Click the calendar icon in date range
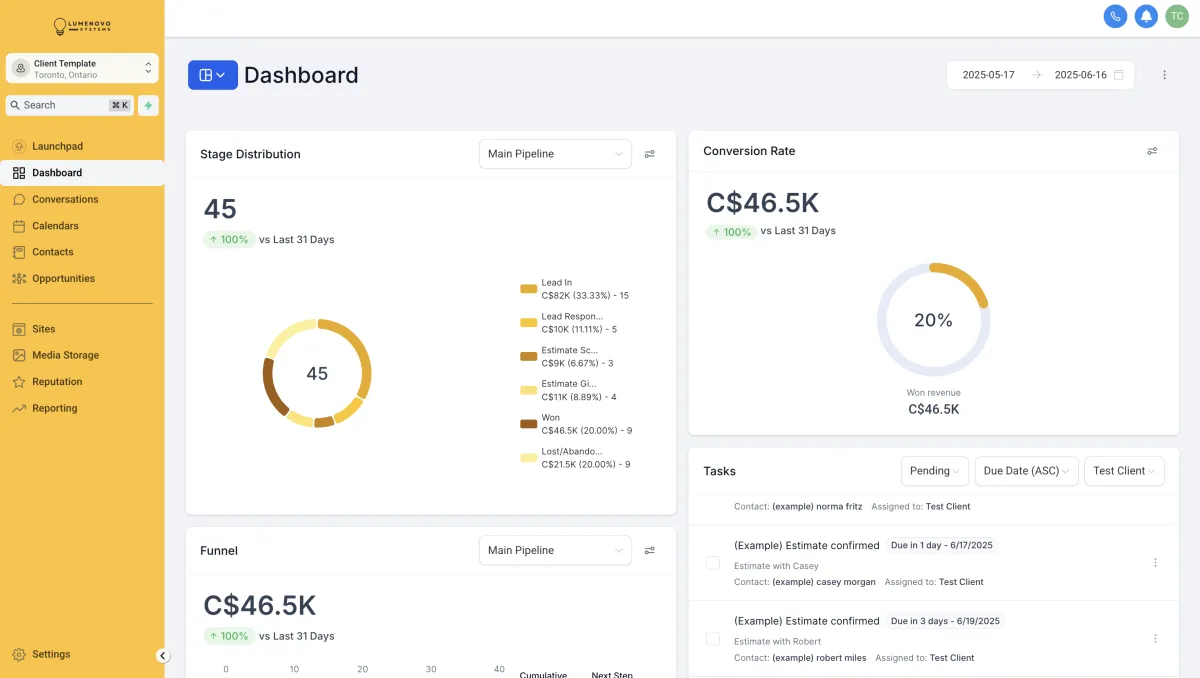This screenshot has height=678, width=1200. tap(1118, 75)
